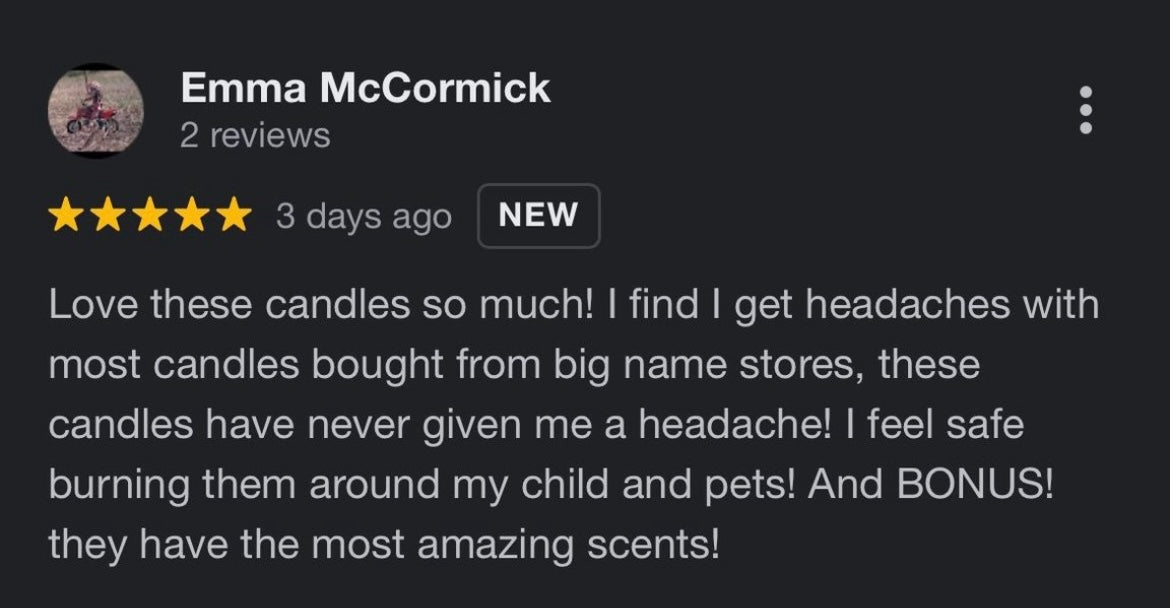
Task: Click the second yellow rating star
Action: pyautogui.click(x=108, y=216)
